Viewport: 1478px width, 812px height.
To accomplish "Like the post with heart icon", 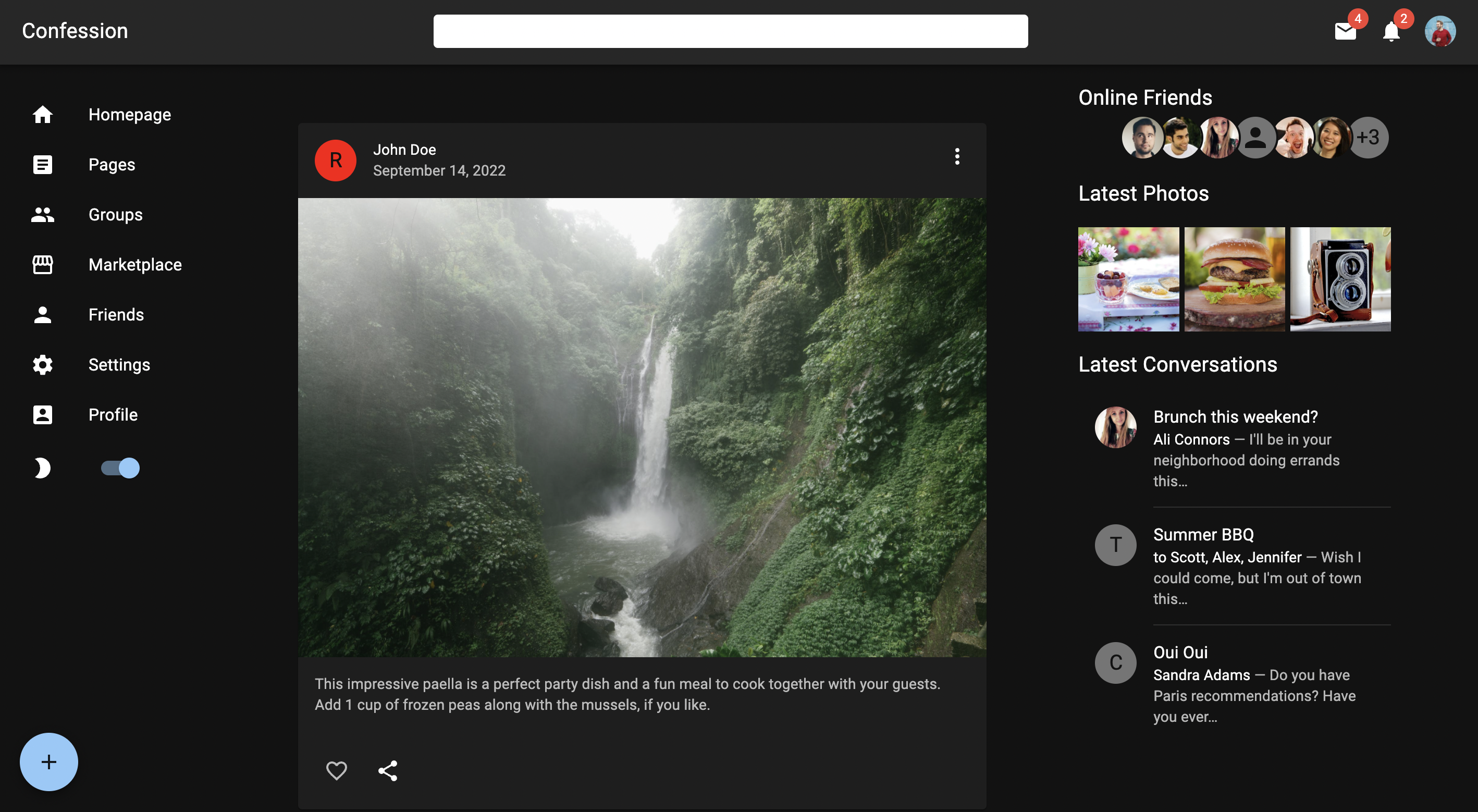I will pyautogui.click(x=336, y=770).
